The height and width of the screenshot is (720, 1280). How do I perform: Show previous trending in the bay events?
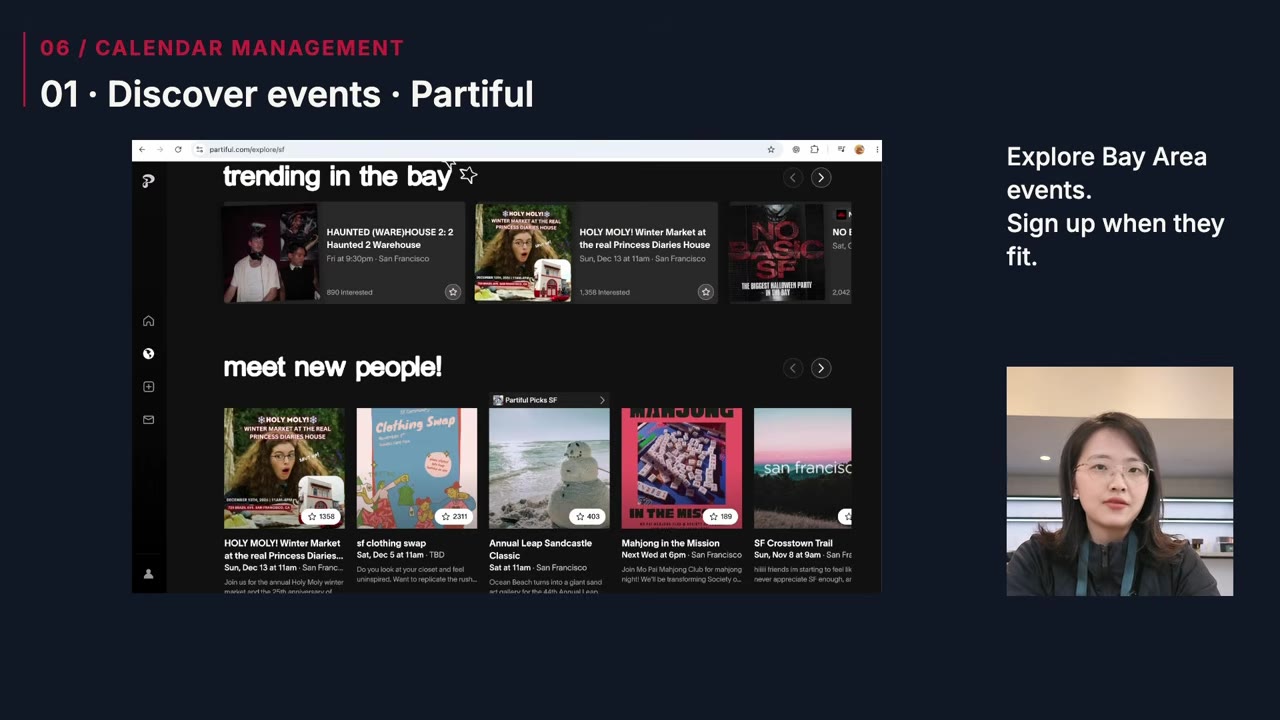pyautogui.click(x=793, y=178)
